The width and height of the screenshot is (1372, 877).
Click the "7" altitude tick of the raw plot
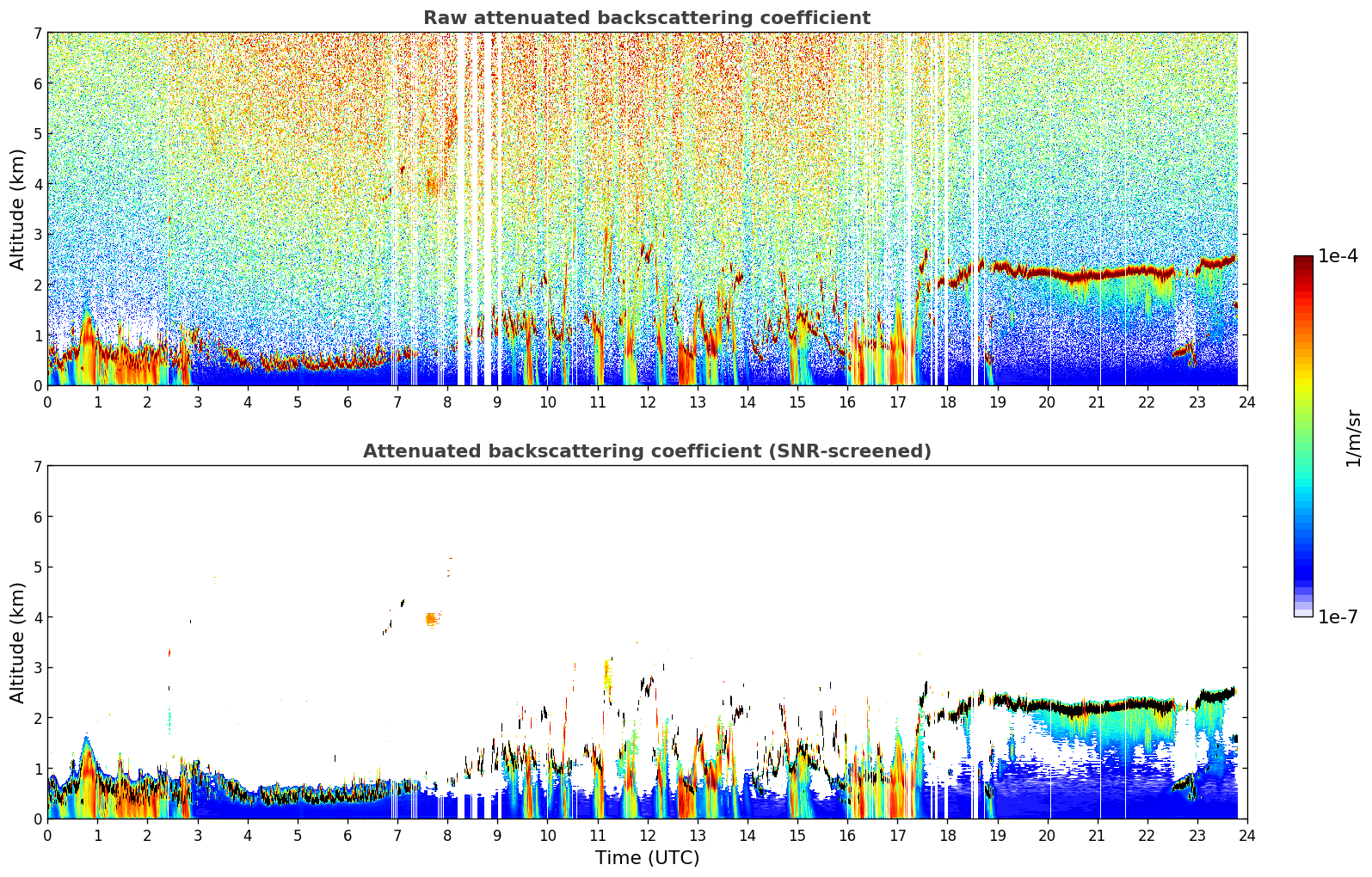[38, 33]
